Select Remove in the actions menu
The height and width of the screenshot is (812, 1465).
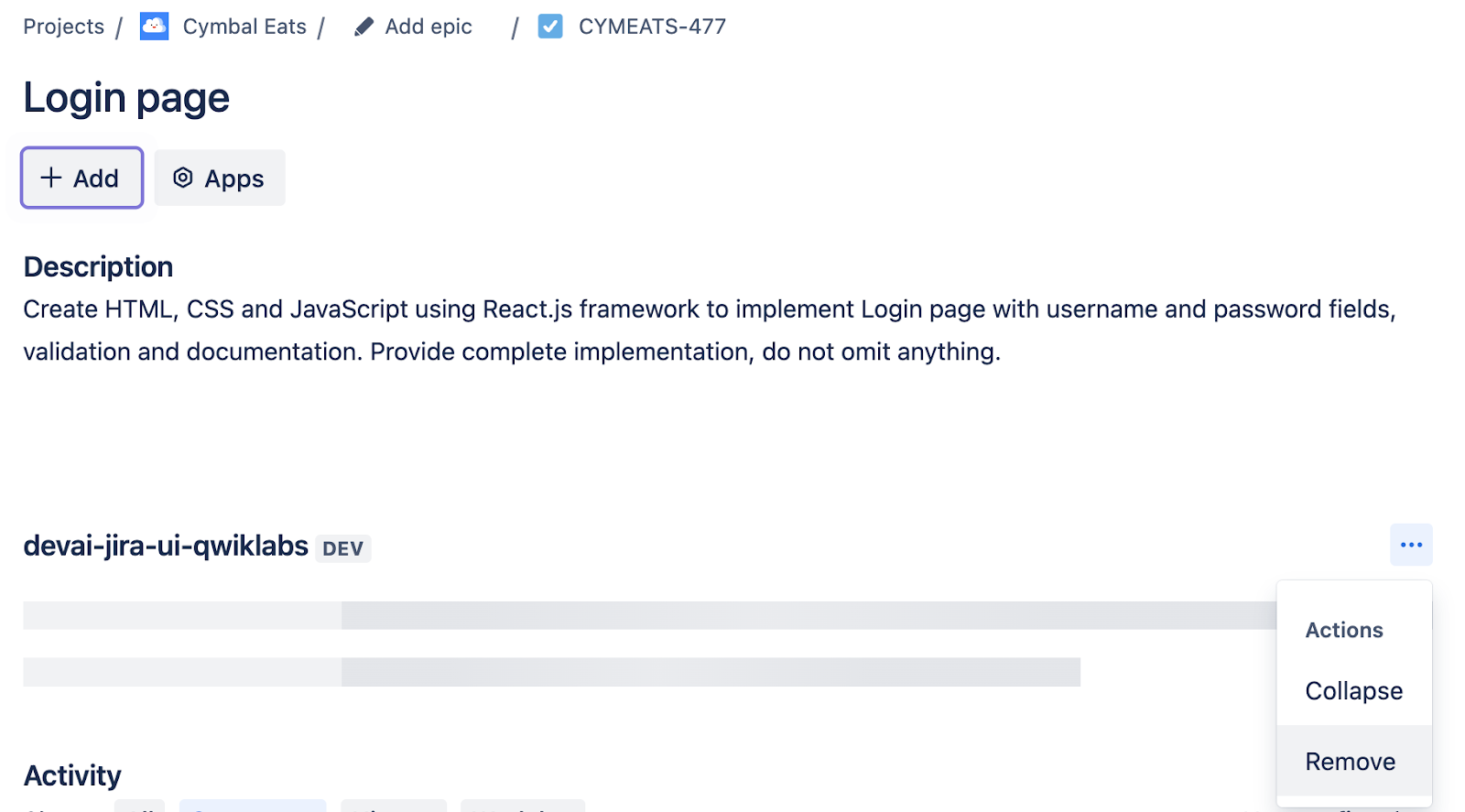click(1351, 762)
